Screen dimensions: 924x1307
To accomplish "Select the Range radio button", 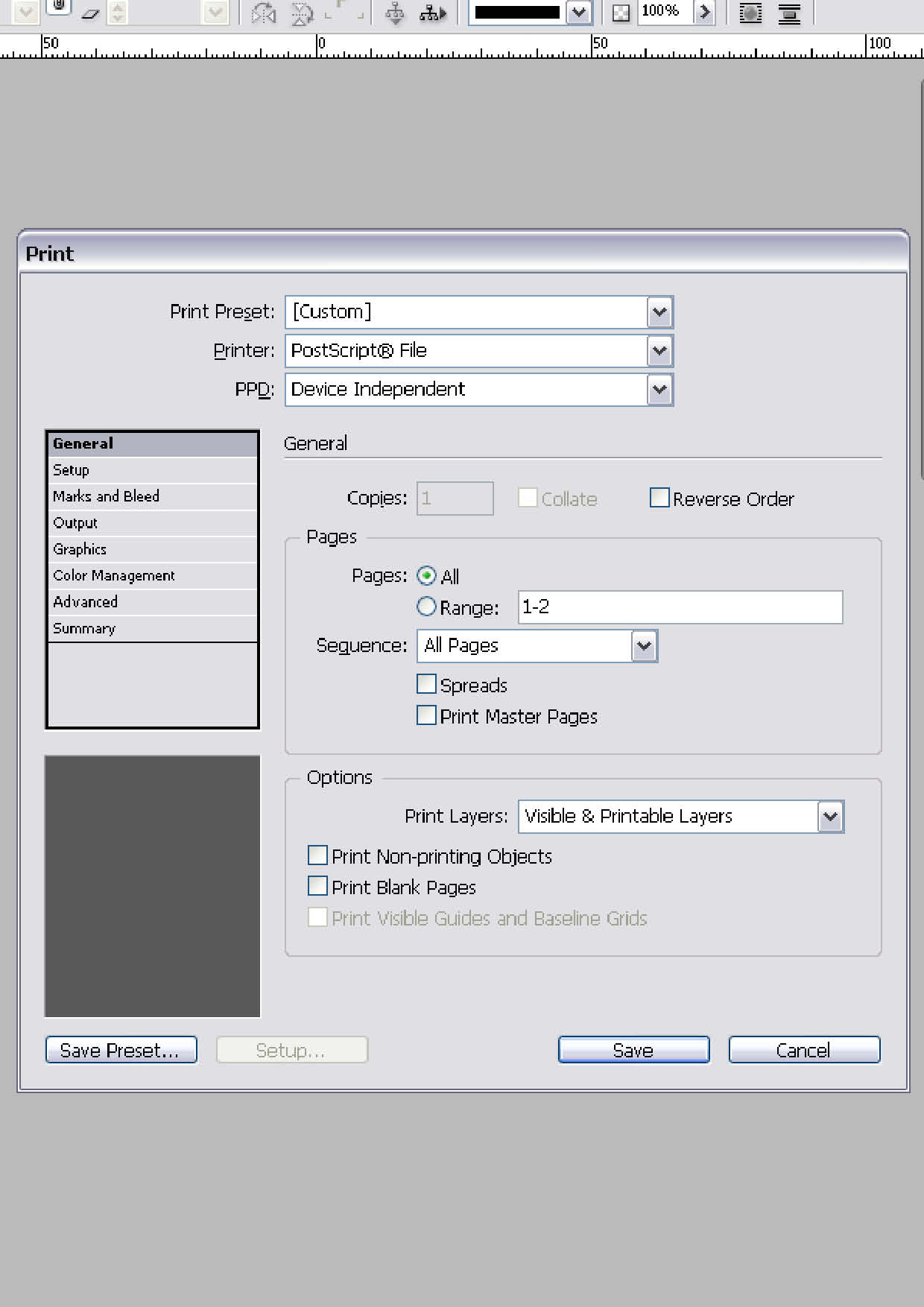I will [426, 607].
